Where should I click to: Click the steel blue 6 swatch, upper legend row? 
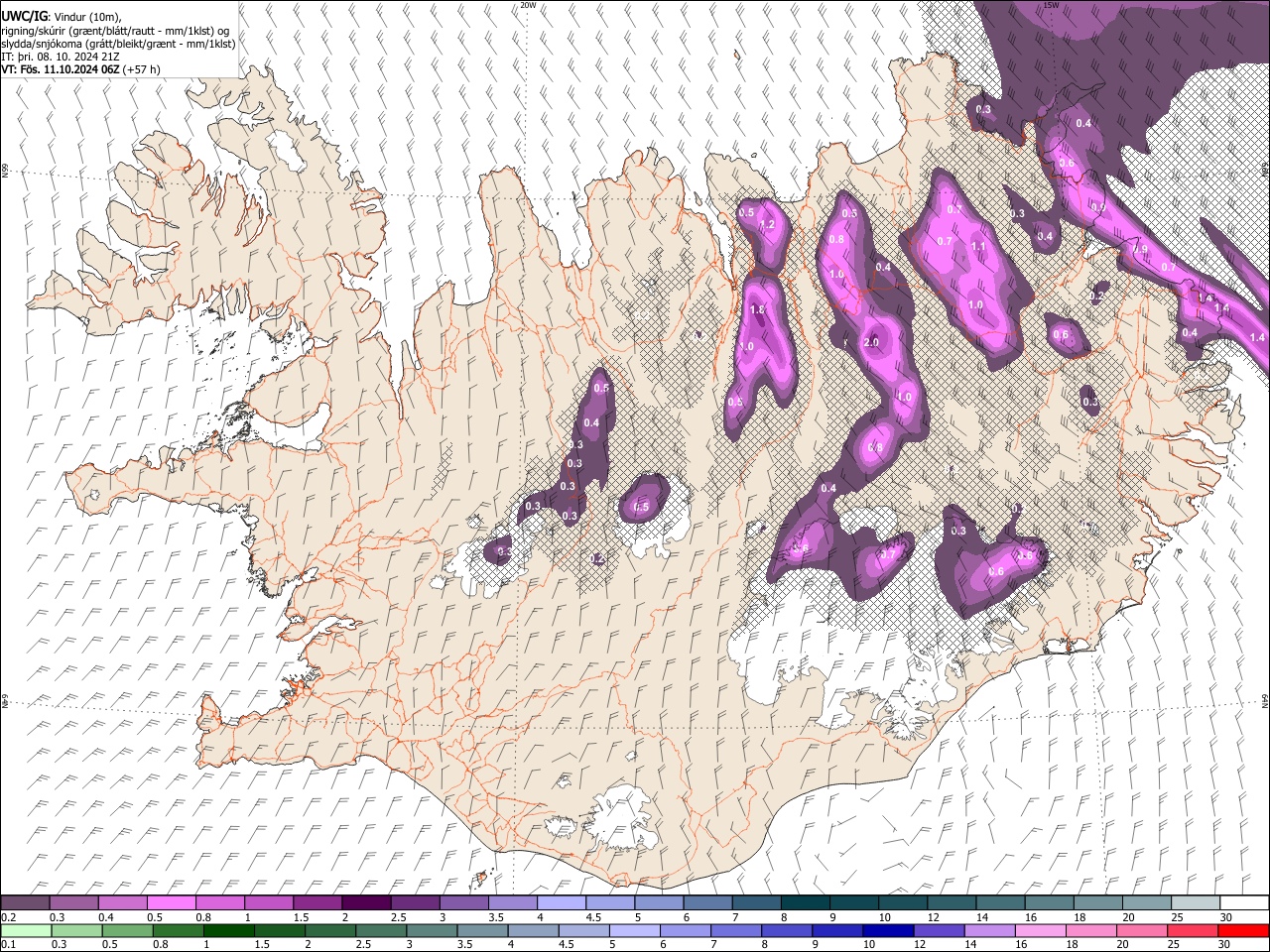pyautogui.click(x=706, y=902)
